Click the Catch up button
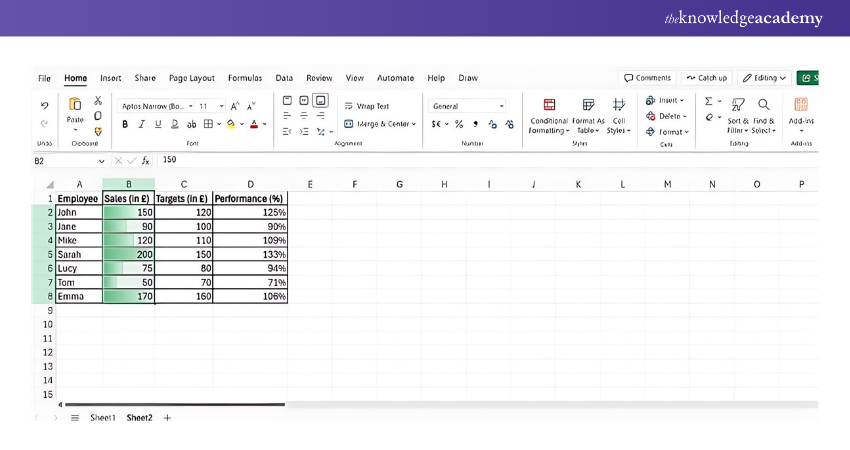This screenshot has height=450, width=850. pos(707,78)
